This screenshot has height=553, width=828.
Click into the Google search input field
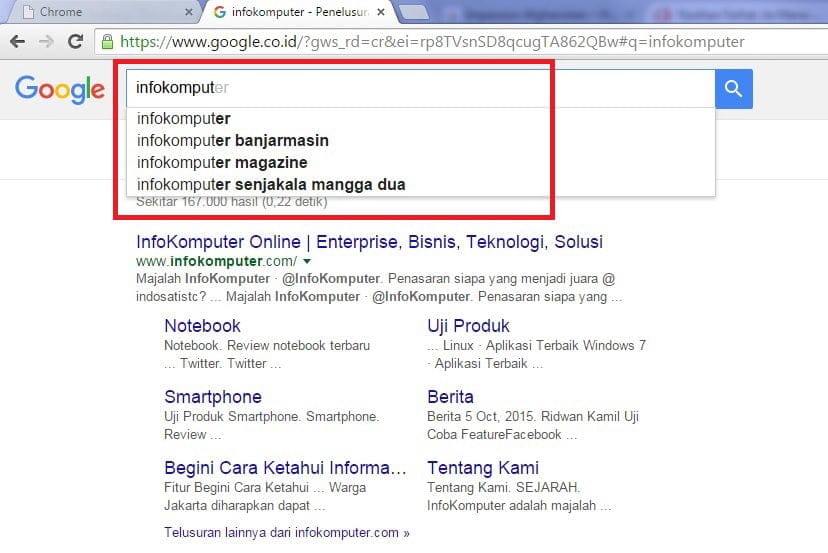(420, 89)
